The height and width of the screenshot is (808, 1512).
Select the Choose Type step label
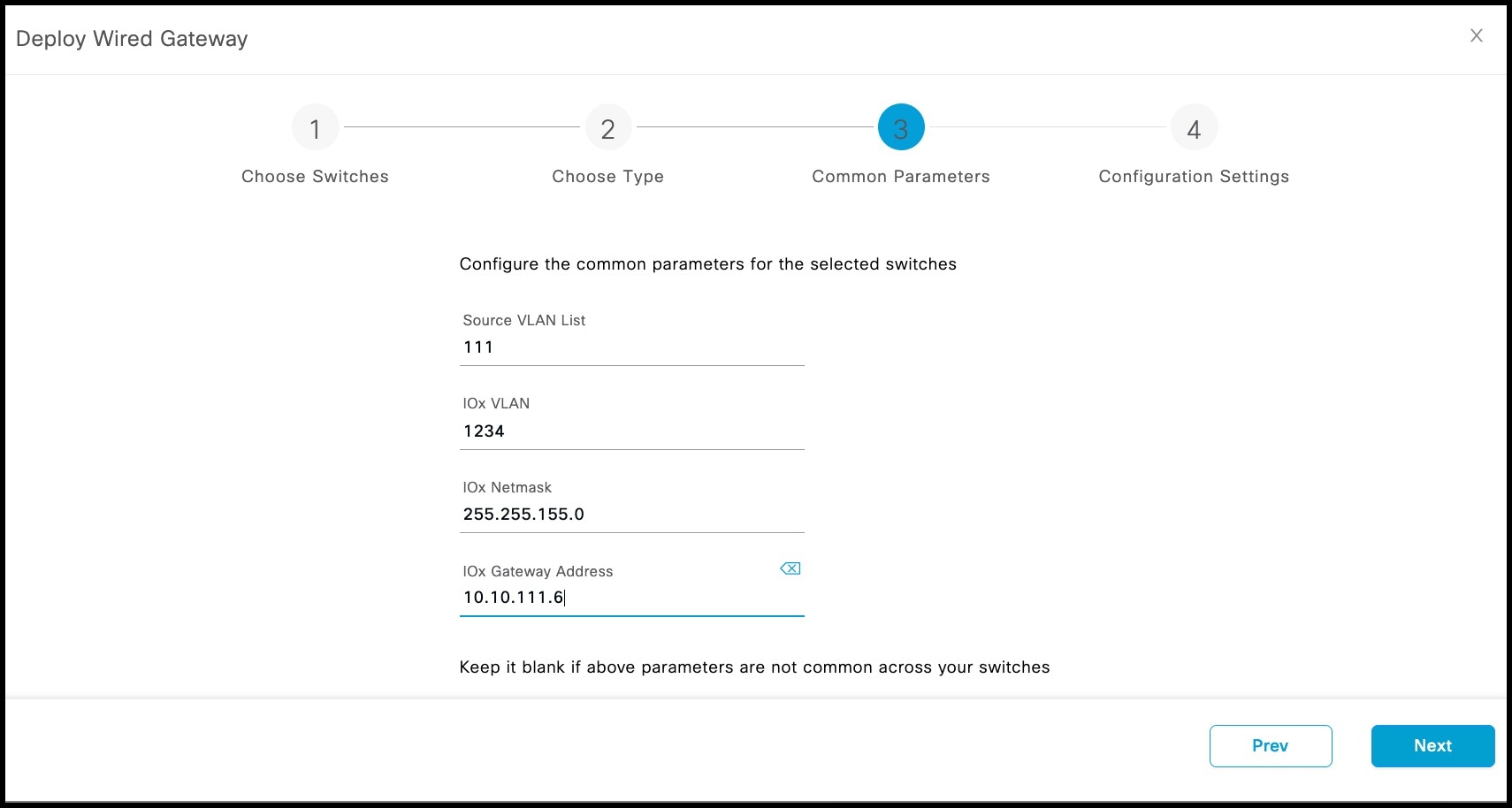tap(608, 176)
